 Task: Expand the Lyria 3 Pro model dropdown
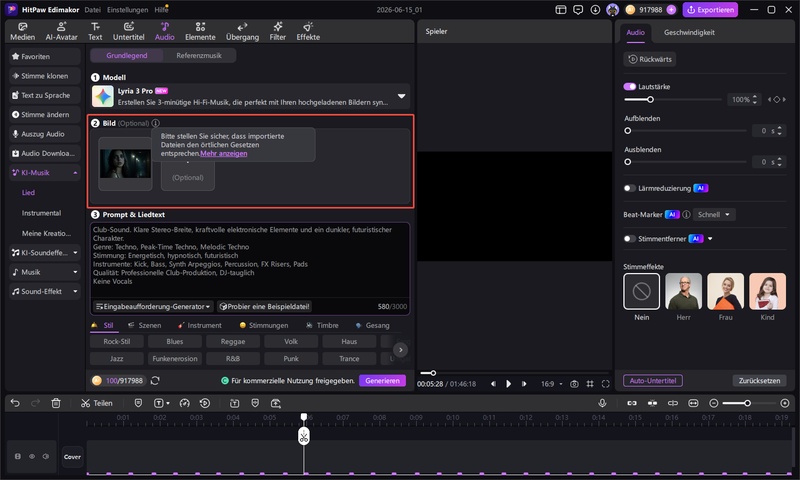tap(402, 96)
